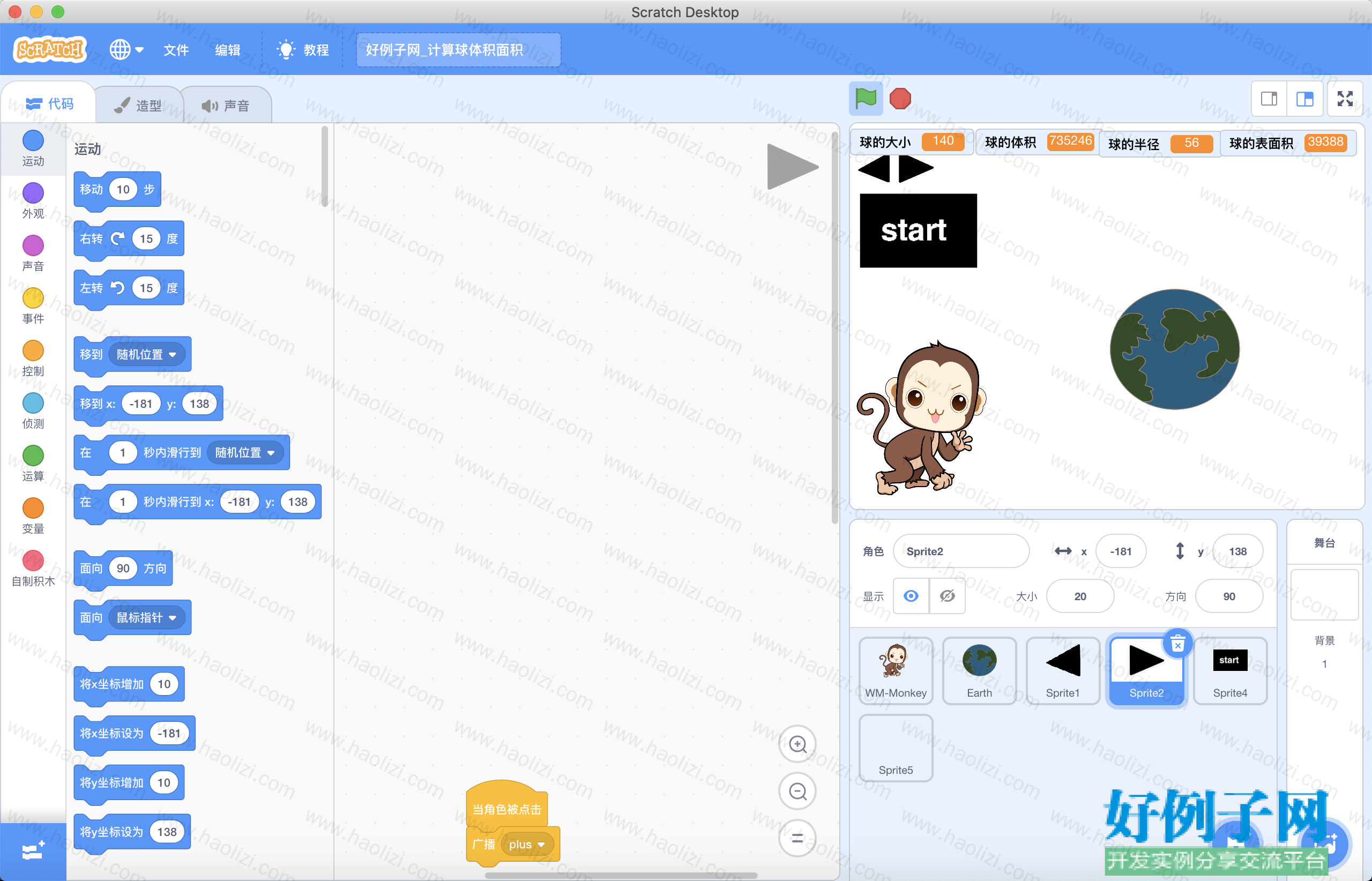Image resolution: width=1372 pixels, height=881 pixels.
Task: Click the Scratch logo
Action: click(50, 50)
